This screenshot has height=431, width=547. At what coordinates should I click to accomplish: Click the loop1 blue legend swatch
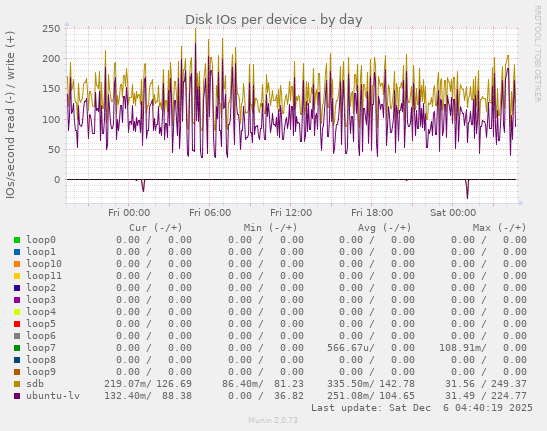pos(17,252)
